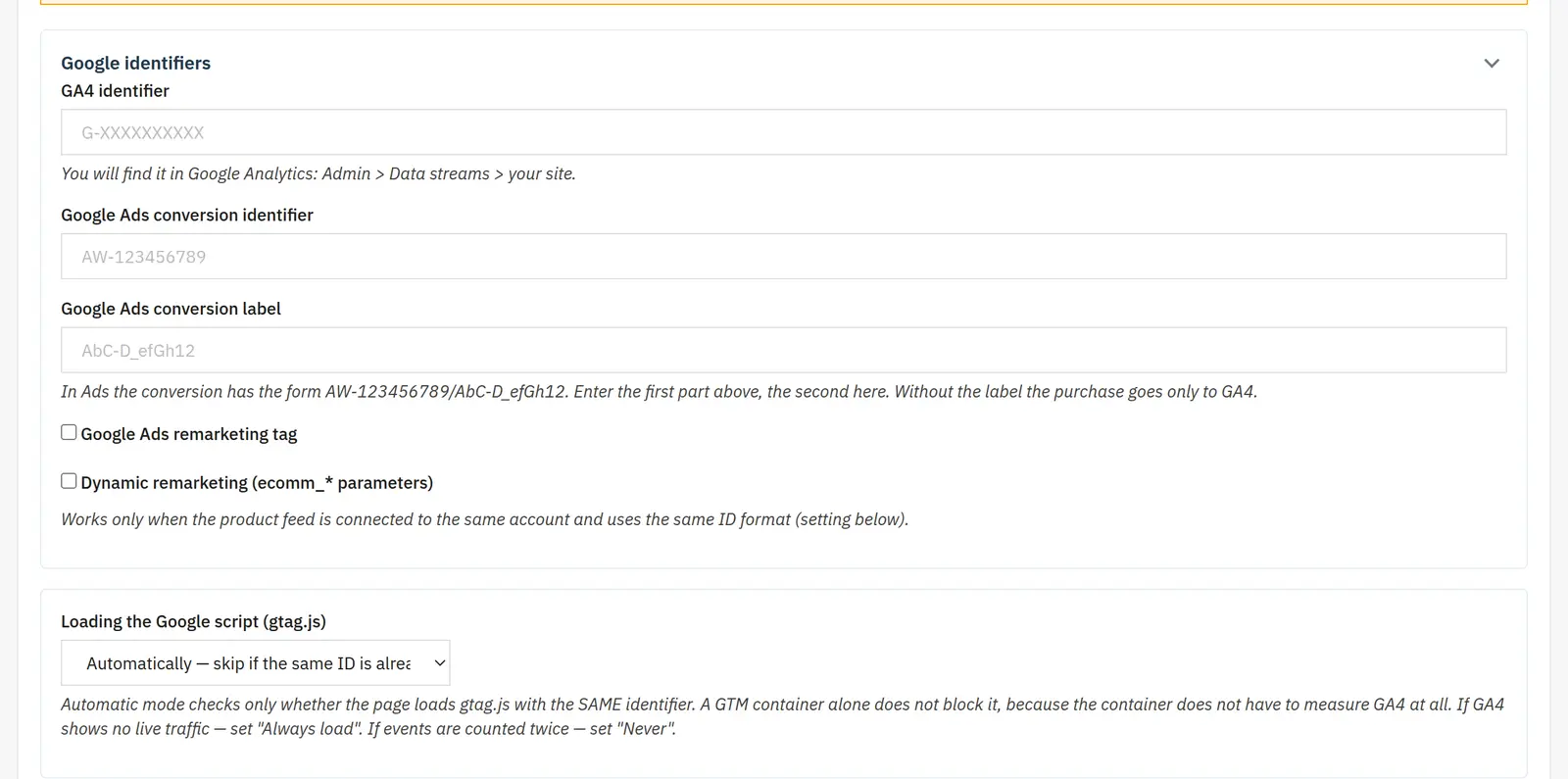
Task: Click the Google identifiers heading
Action: click(135, 63)
